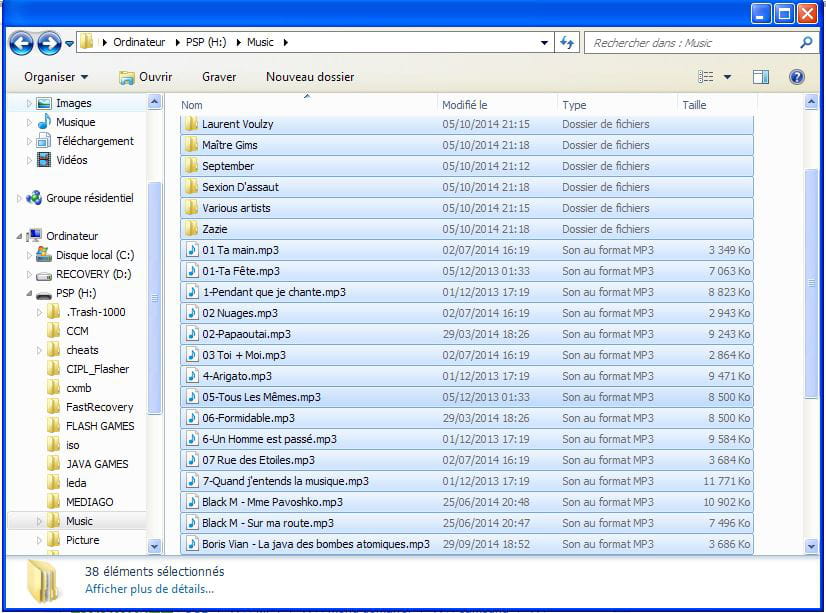Click the 'Disque local (C:)' drive icon

[x=44, y=255]
